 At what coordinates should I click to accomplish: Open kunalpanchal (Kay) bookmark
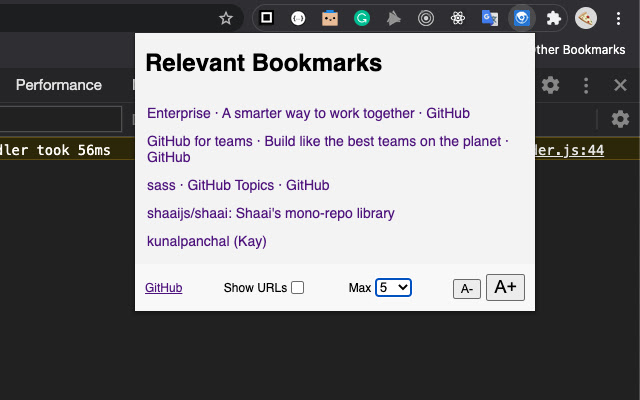[207, 241]
